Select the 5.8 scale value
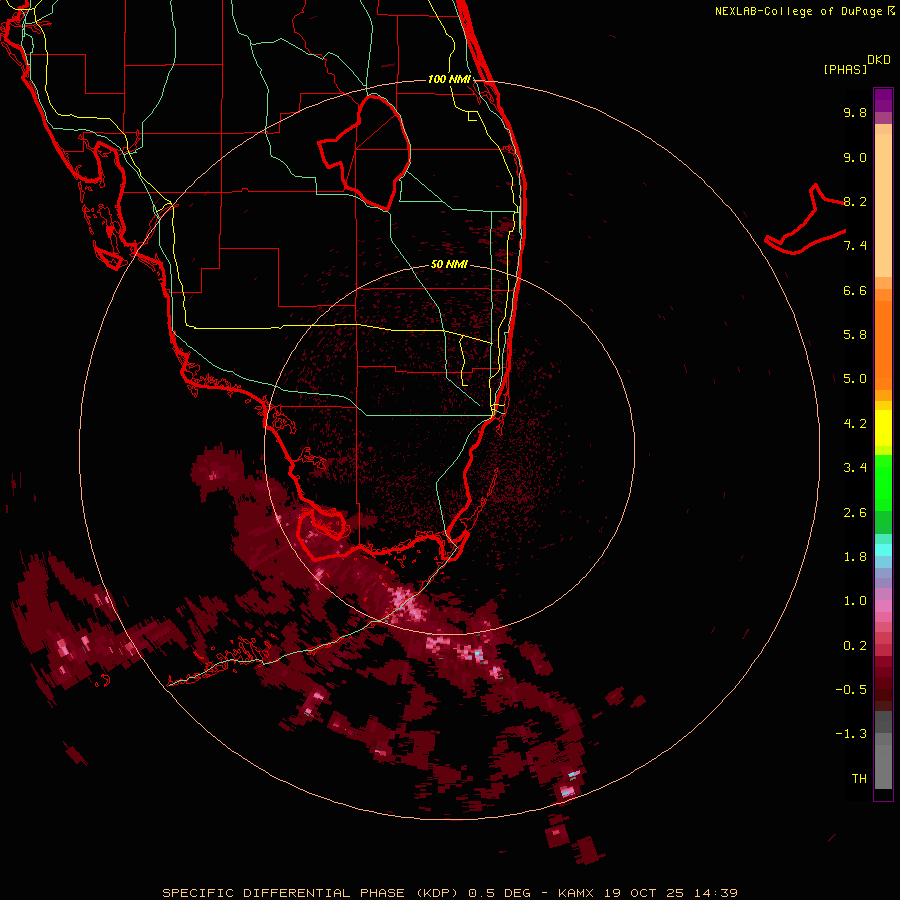 pyautogui.click(x=855, y=335)
